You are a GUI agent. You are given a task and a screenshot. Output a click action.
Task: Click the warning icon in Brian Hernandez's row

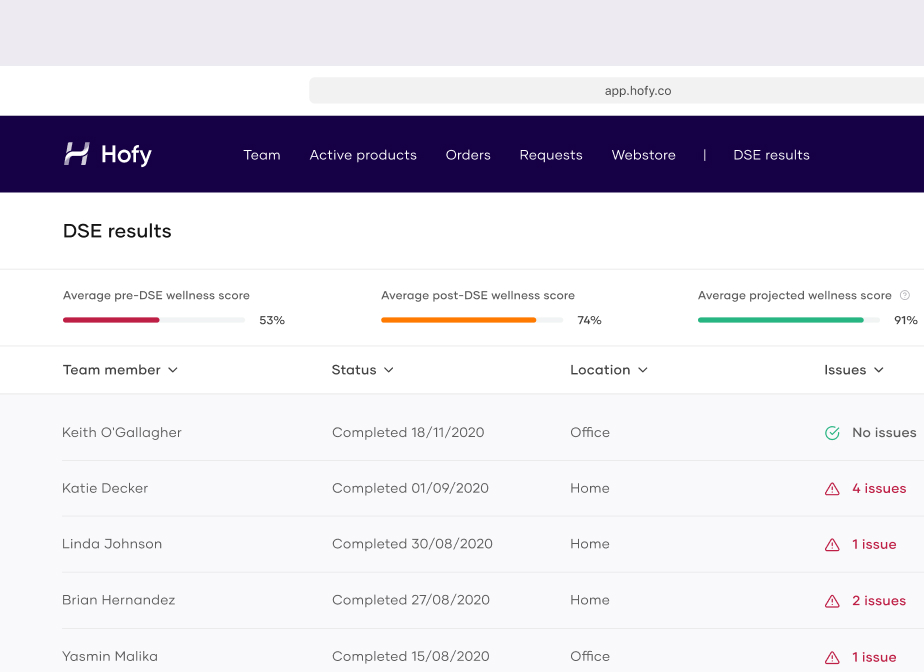tap(832, 601)
